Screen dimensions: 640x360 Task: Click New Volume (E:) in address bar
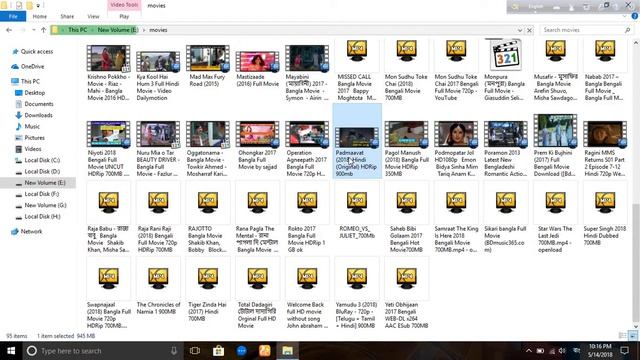pos(118,30)
